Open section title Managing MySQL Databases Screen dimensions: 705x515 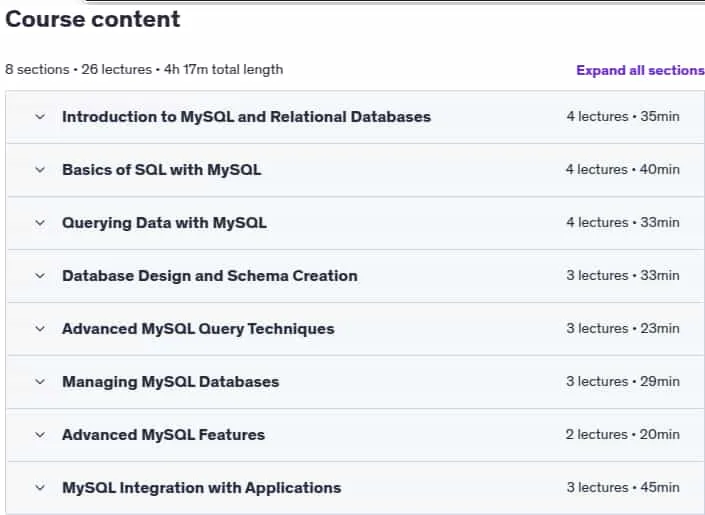pos(170,382)
